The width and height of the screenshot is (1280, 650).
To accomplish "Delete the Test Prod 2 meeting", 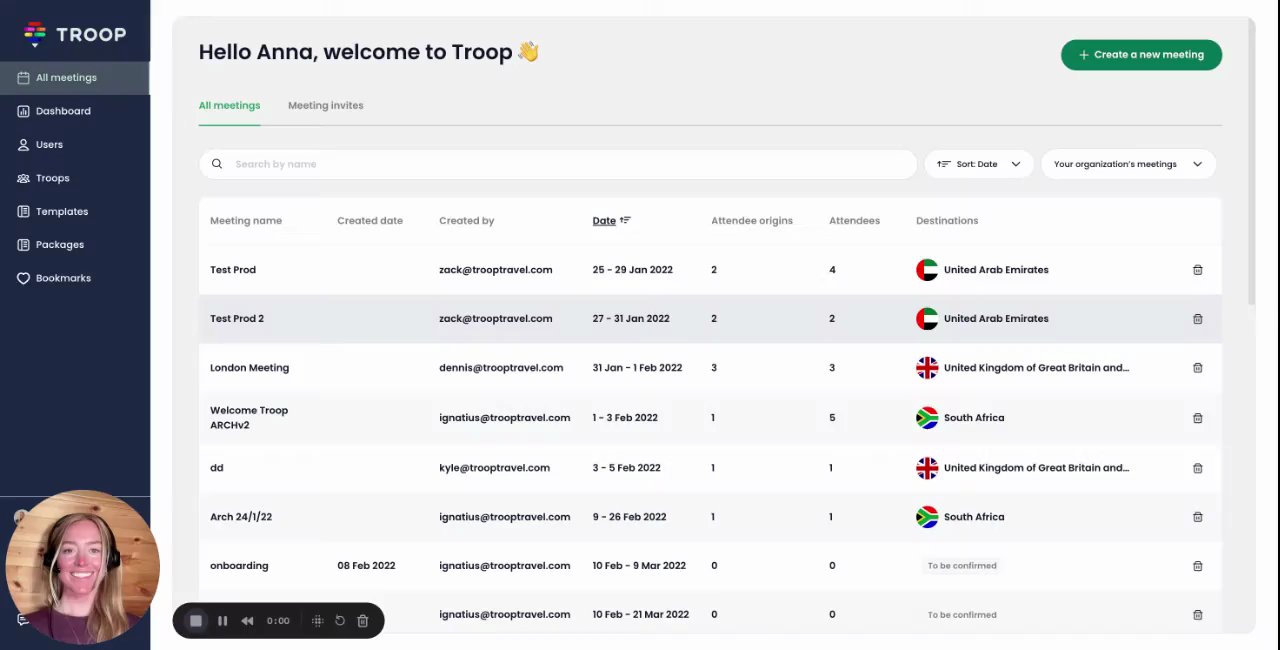I will coord(1197,319).
